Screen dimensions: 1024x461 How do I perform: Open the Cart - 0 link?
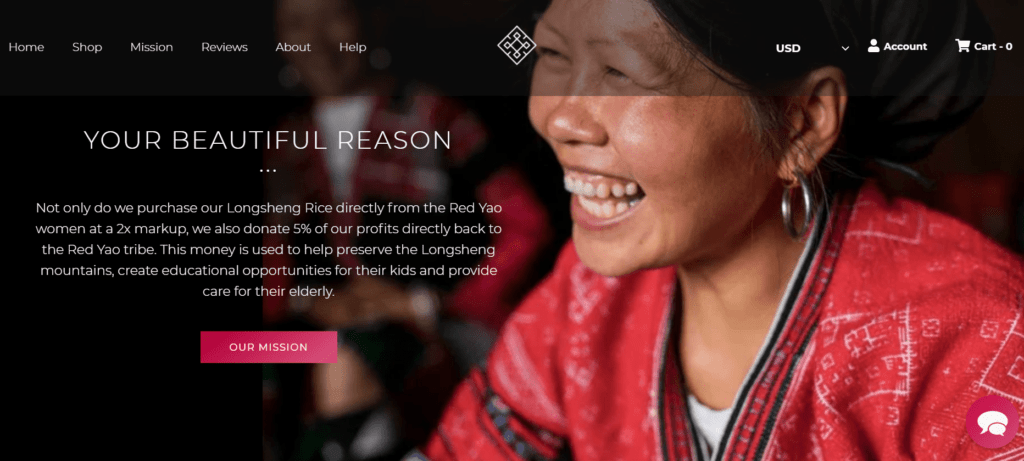[993, 46]
